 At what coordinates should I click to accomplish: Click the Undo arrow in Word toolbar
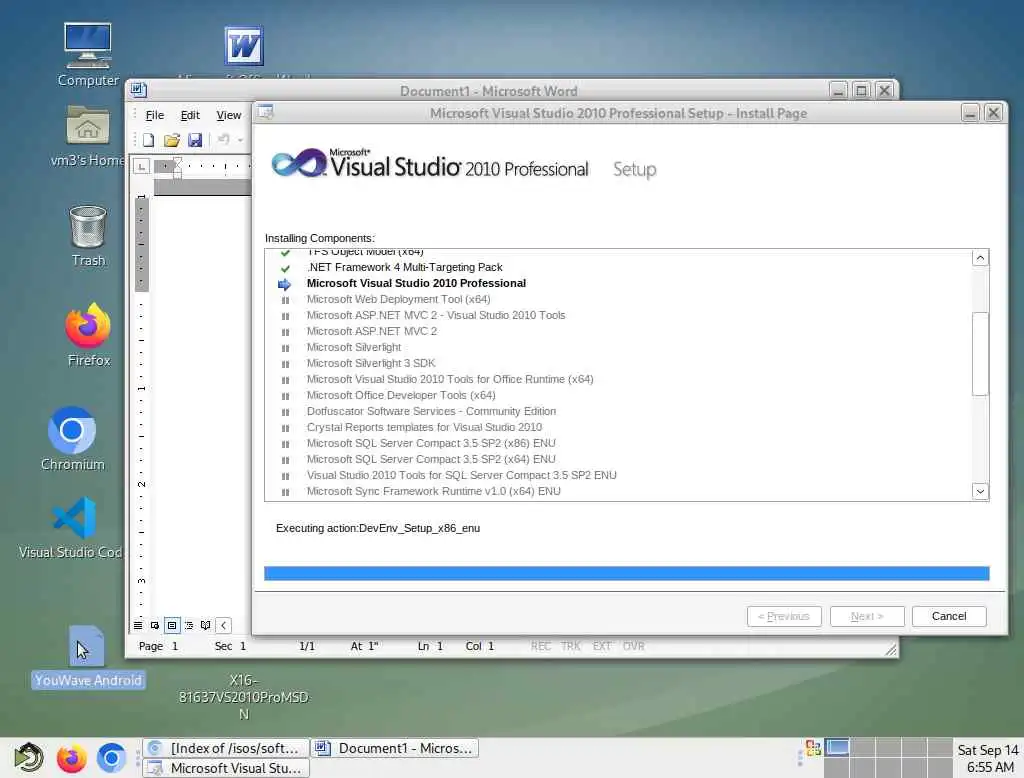pos(223,139)
